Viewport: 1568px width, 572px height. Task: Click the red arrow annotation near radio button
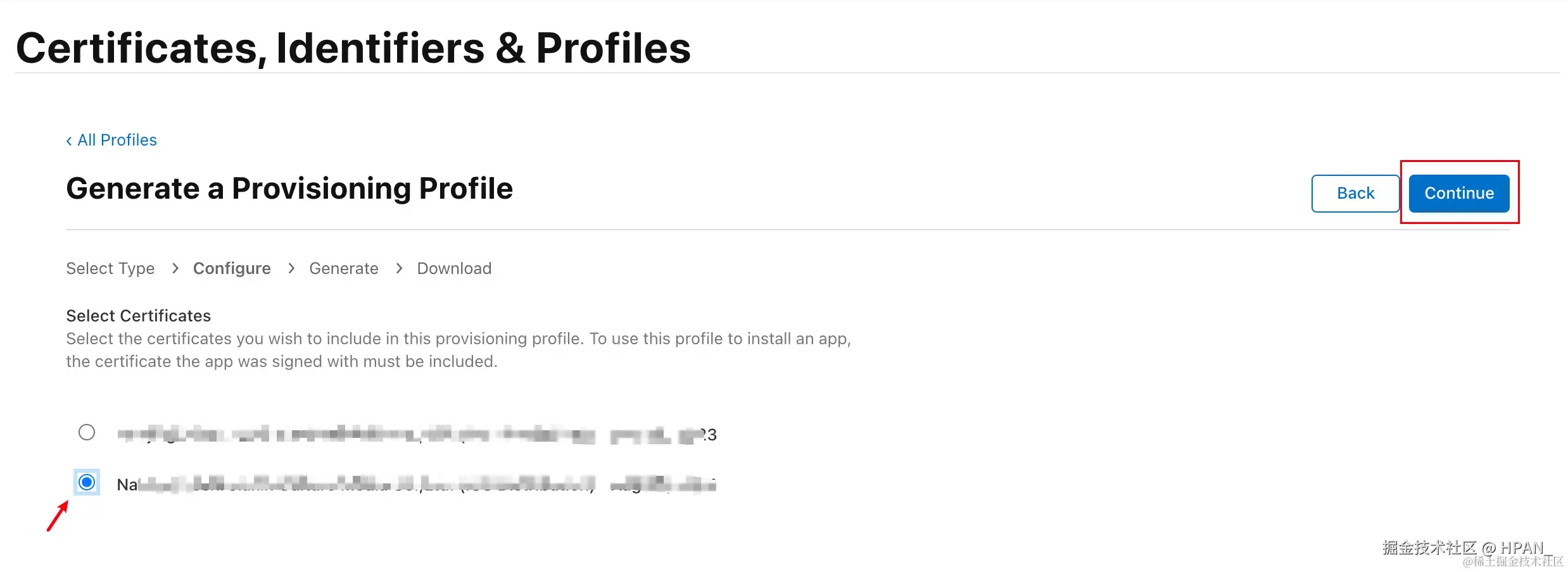58,516
